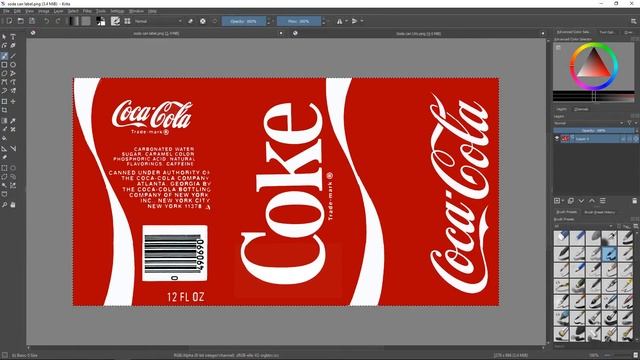The height and width of the screenshot is (360, 640).
Task: Select the Transform tool
Action: [x=4, y=101]
